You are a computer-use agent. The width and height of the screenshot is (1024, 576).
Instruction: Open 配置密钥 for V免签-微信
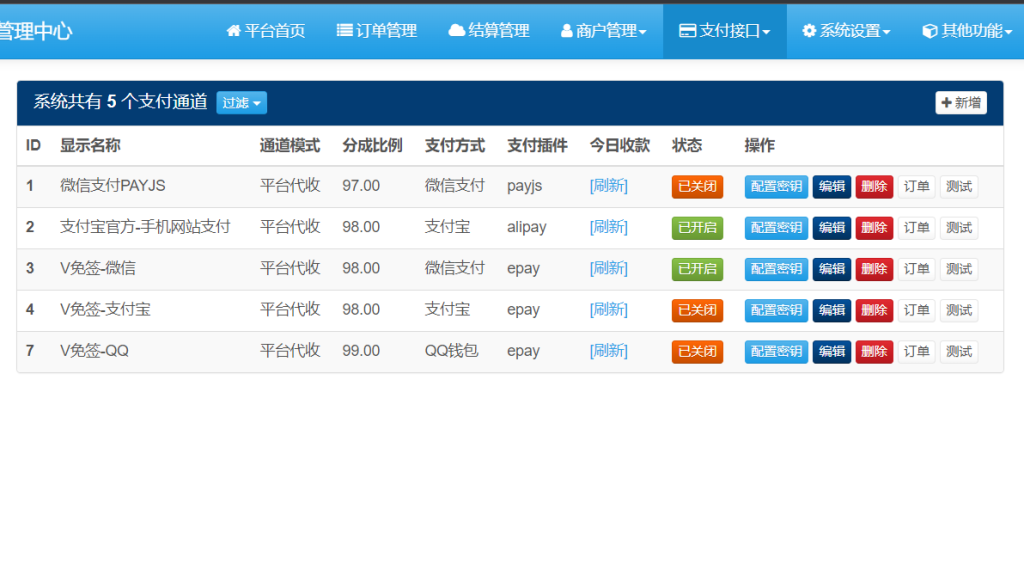pyautogui.click(x=776, y=269)
